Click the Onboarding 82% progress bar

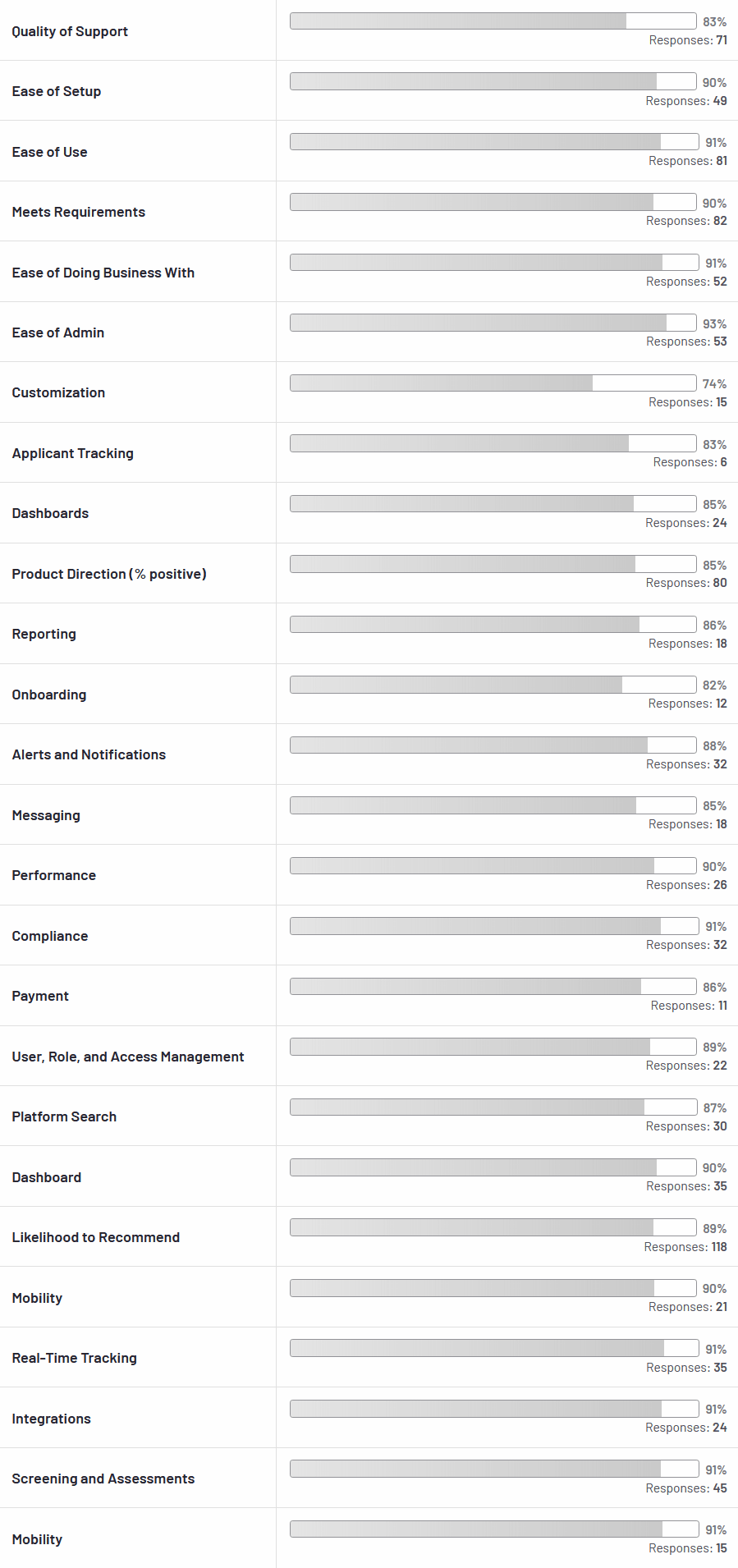pyautogui.click(x=493, y=684)
